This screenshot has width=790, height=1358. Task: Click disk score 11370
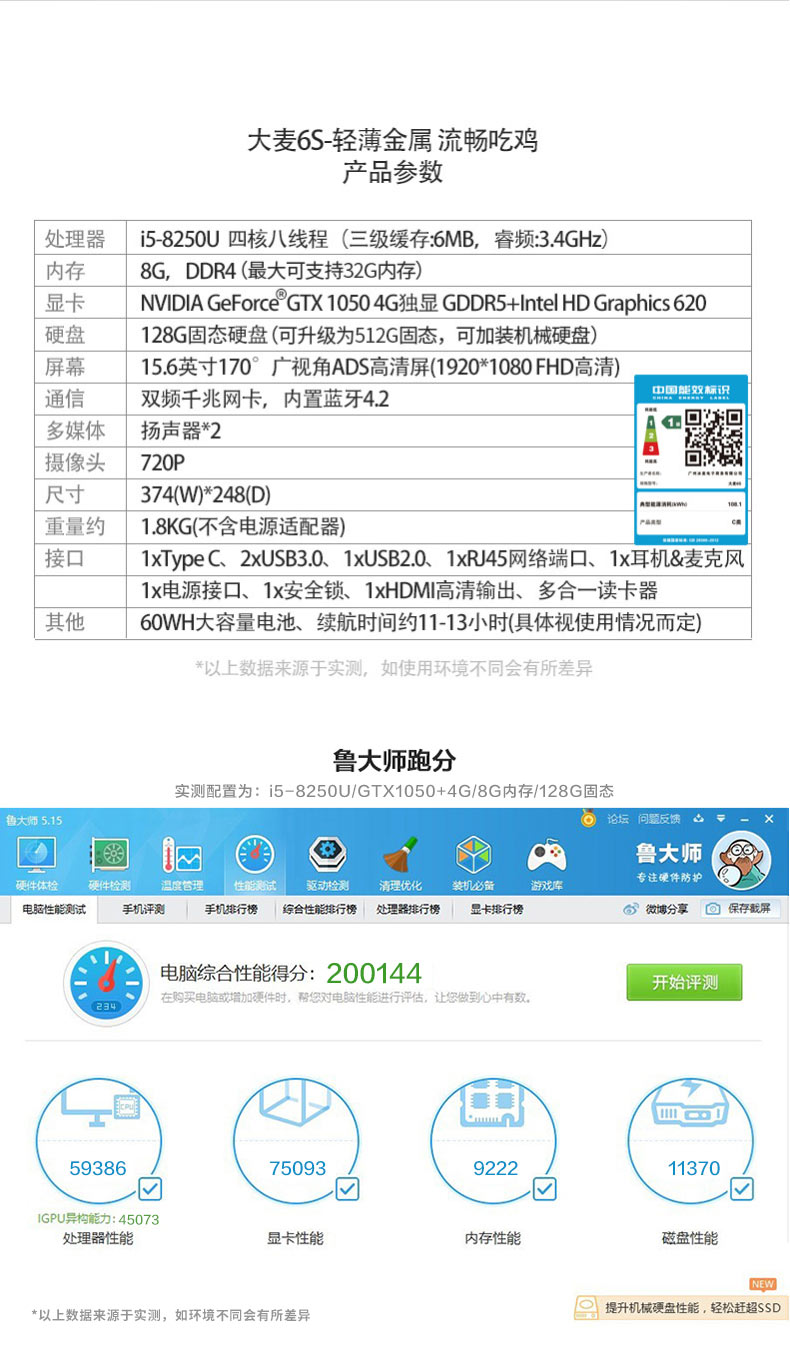point(693,1168)
